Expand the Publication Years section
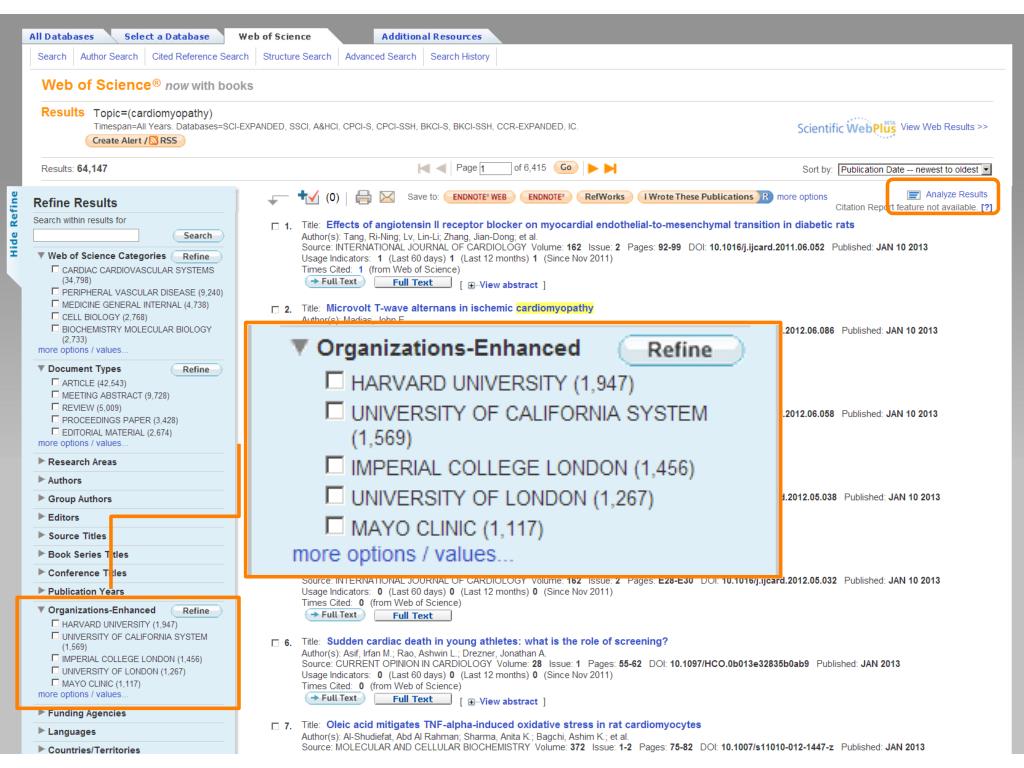This screenshot has height=768, width=1024. 41,590
